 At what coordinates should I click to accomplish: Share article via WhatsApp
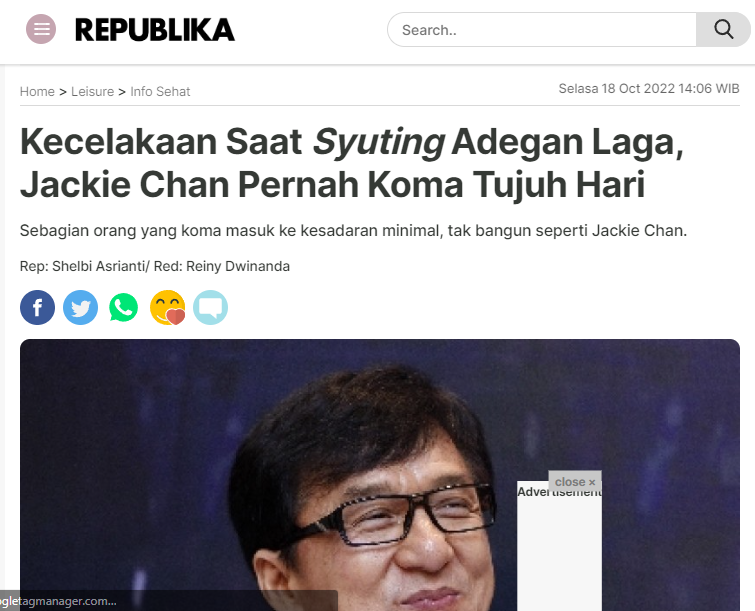[124, 308]
